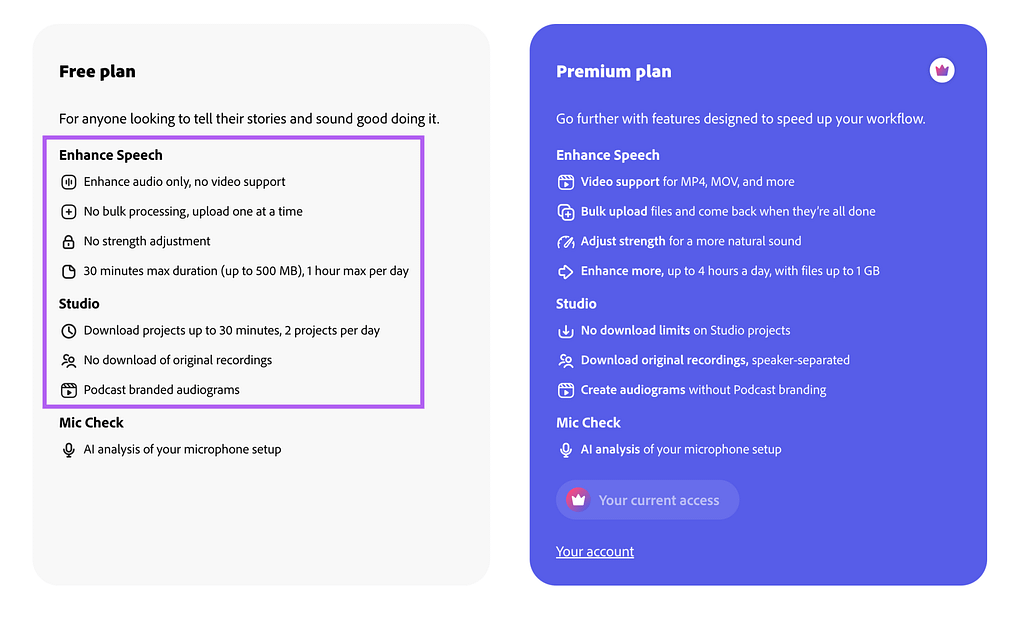
Task: Click the file icon beside 30 minutes max duration
Action: [69, 271]
